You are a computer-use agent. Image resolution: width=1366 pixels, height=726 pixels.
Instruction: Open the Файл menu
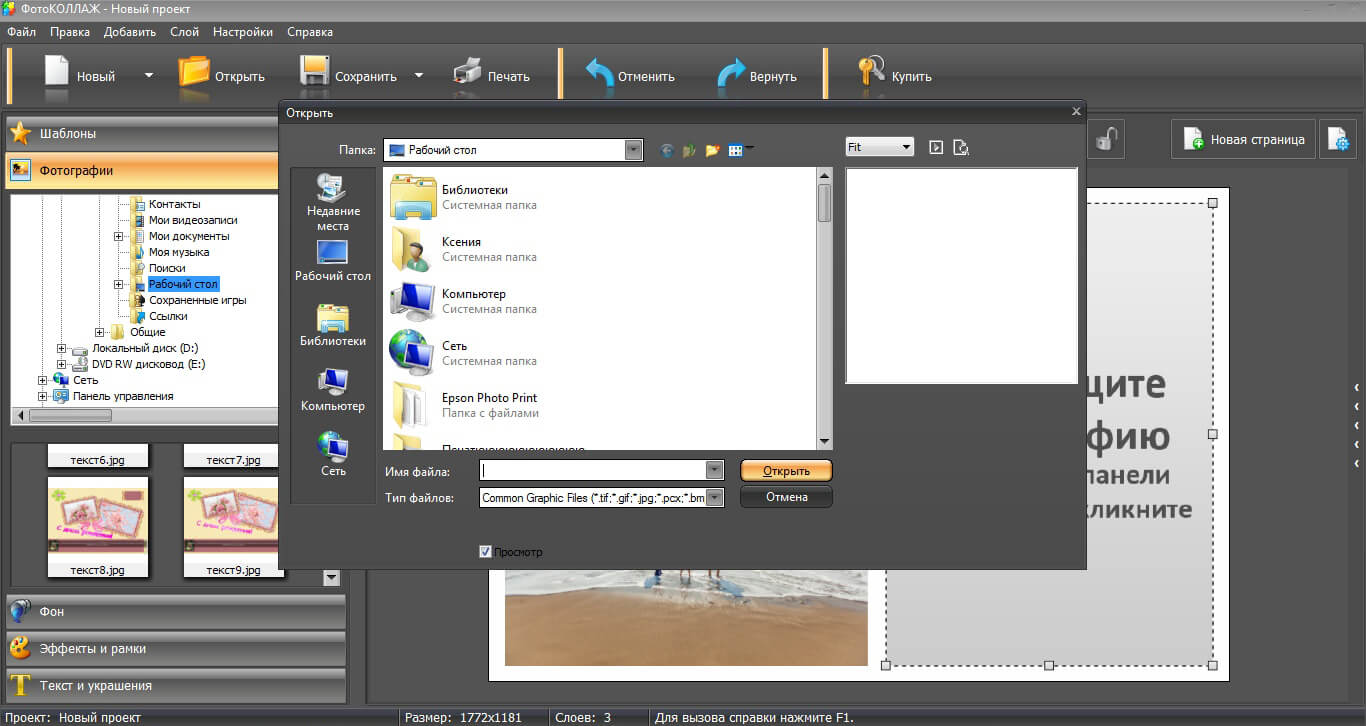point(21,32)
